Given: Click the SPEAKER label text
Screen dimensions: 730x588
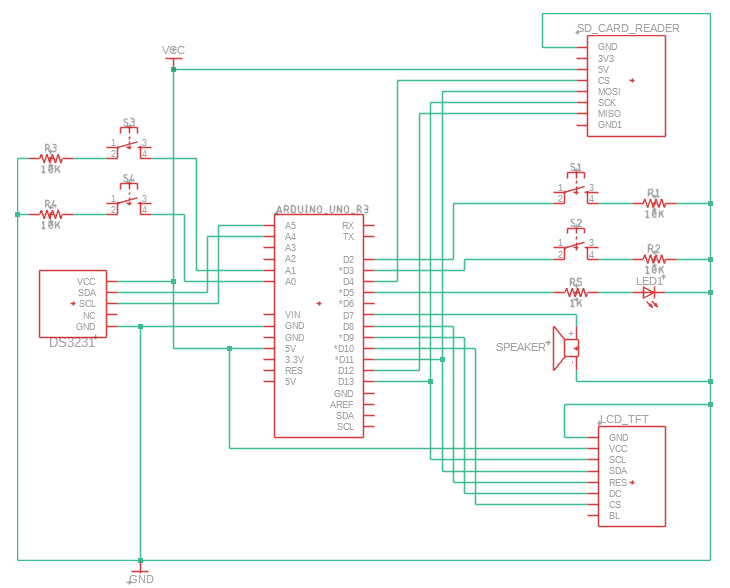Looking at the screenshot, I should click(520, 347).
